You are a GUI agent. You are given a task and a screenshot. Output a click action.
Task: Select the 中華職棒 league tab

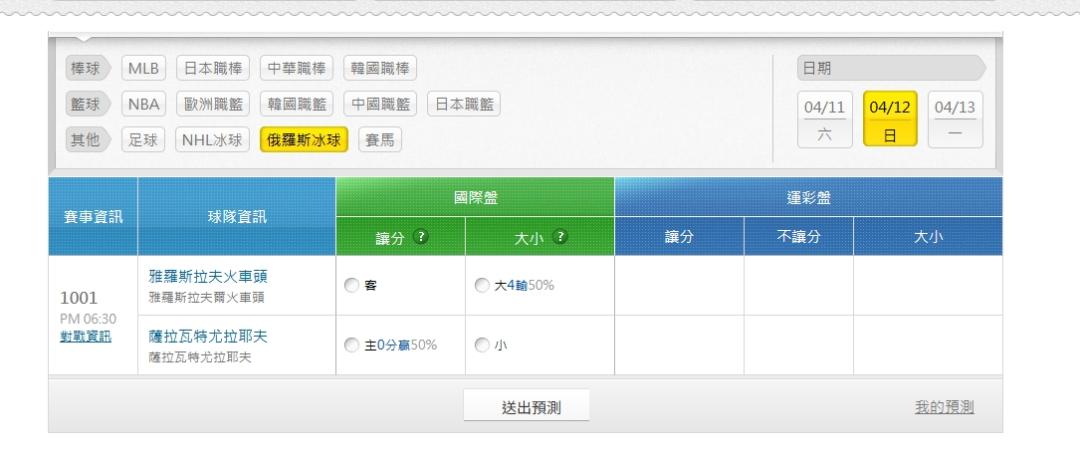pos(295,71)
